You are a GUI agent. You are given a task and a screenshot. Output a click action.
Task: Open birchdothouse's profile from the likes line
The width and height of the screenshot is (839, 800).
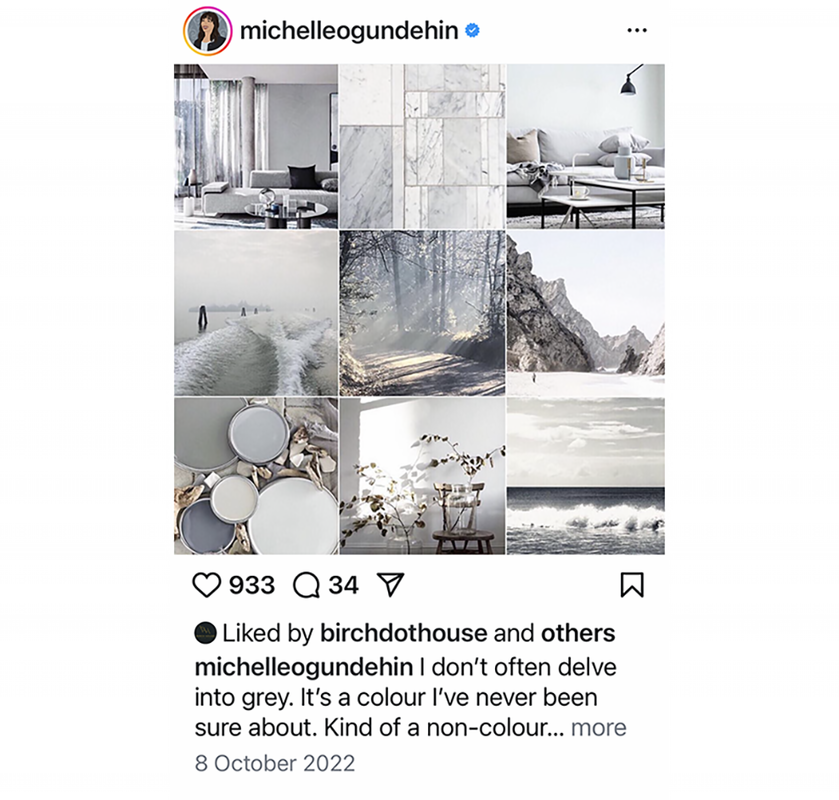[x=403, y=634]
